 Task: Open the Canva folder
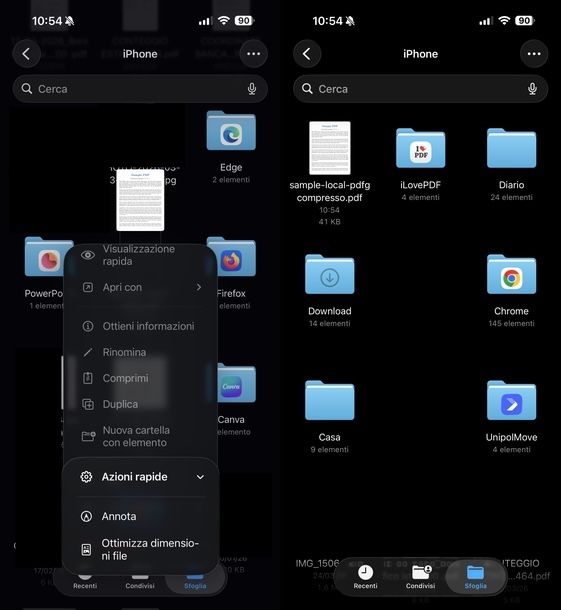tap(236, 384)
